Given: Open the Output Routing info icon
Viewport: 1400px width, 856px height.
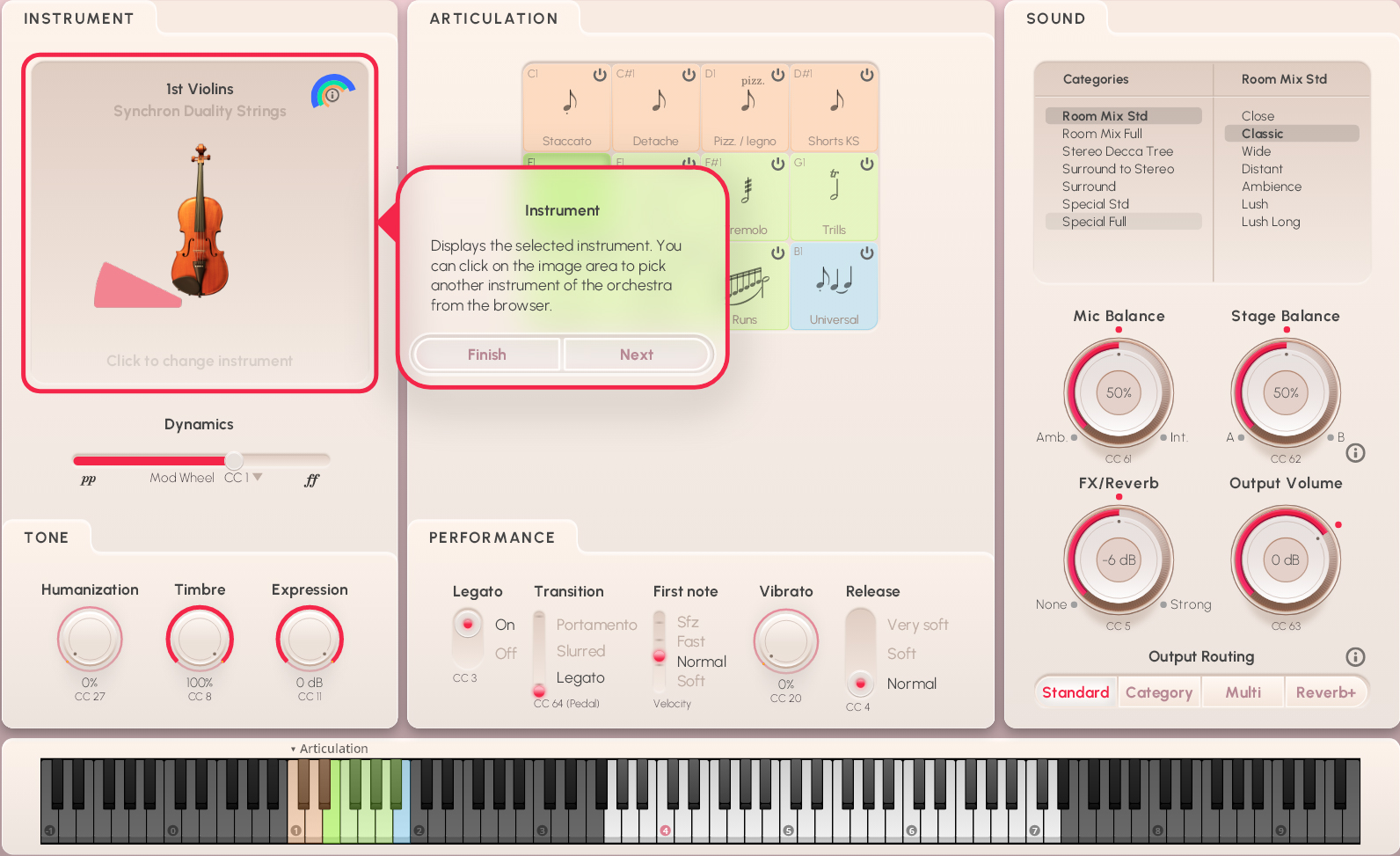Looking at the screenshot, I should tap(1355, 657).
